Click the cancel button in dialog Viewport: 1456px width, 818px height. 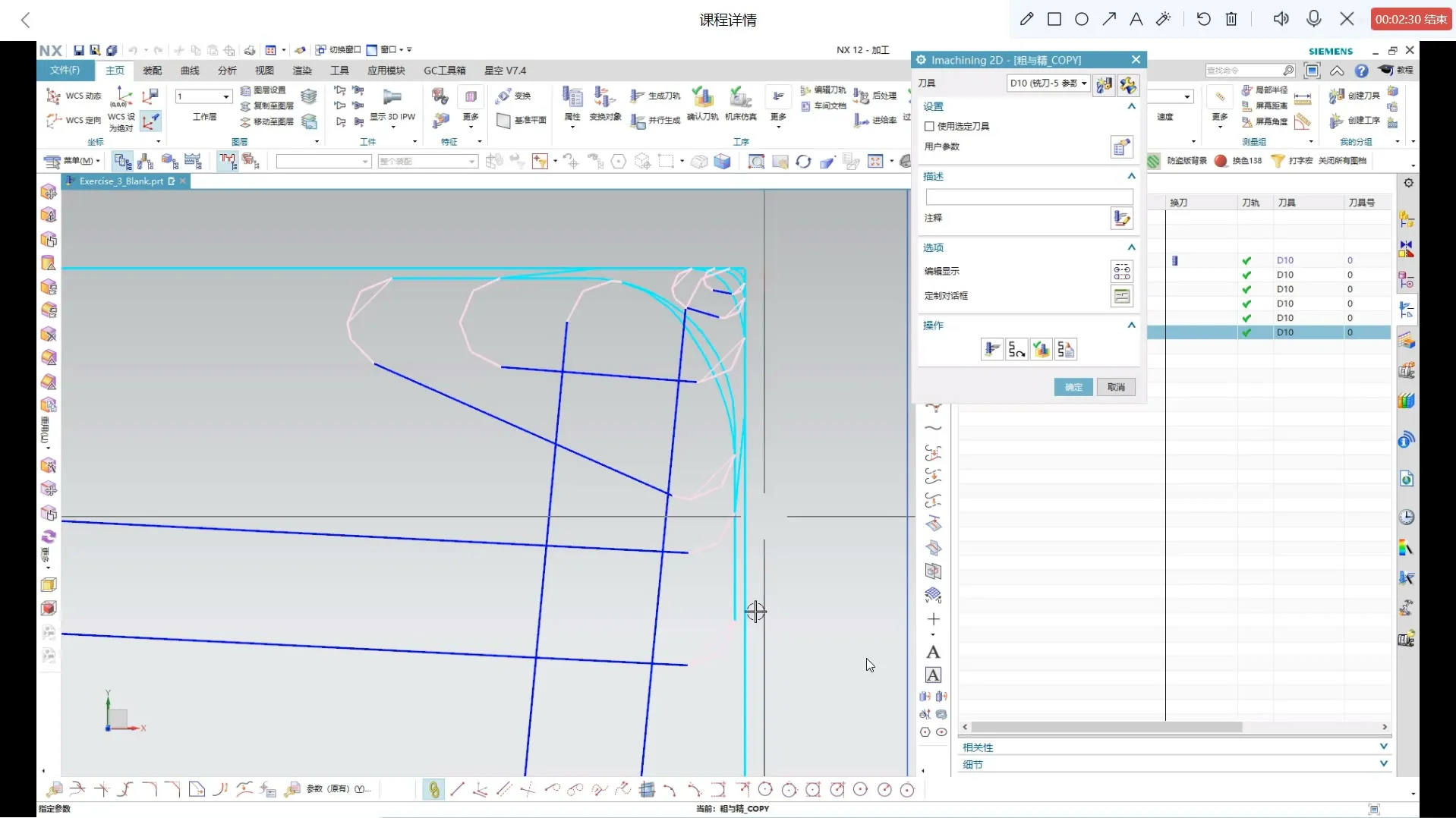pyautogui.click(x=1115, y=387)
